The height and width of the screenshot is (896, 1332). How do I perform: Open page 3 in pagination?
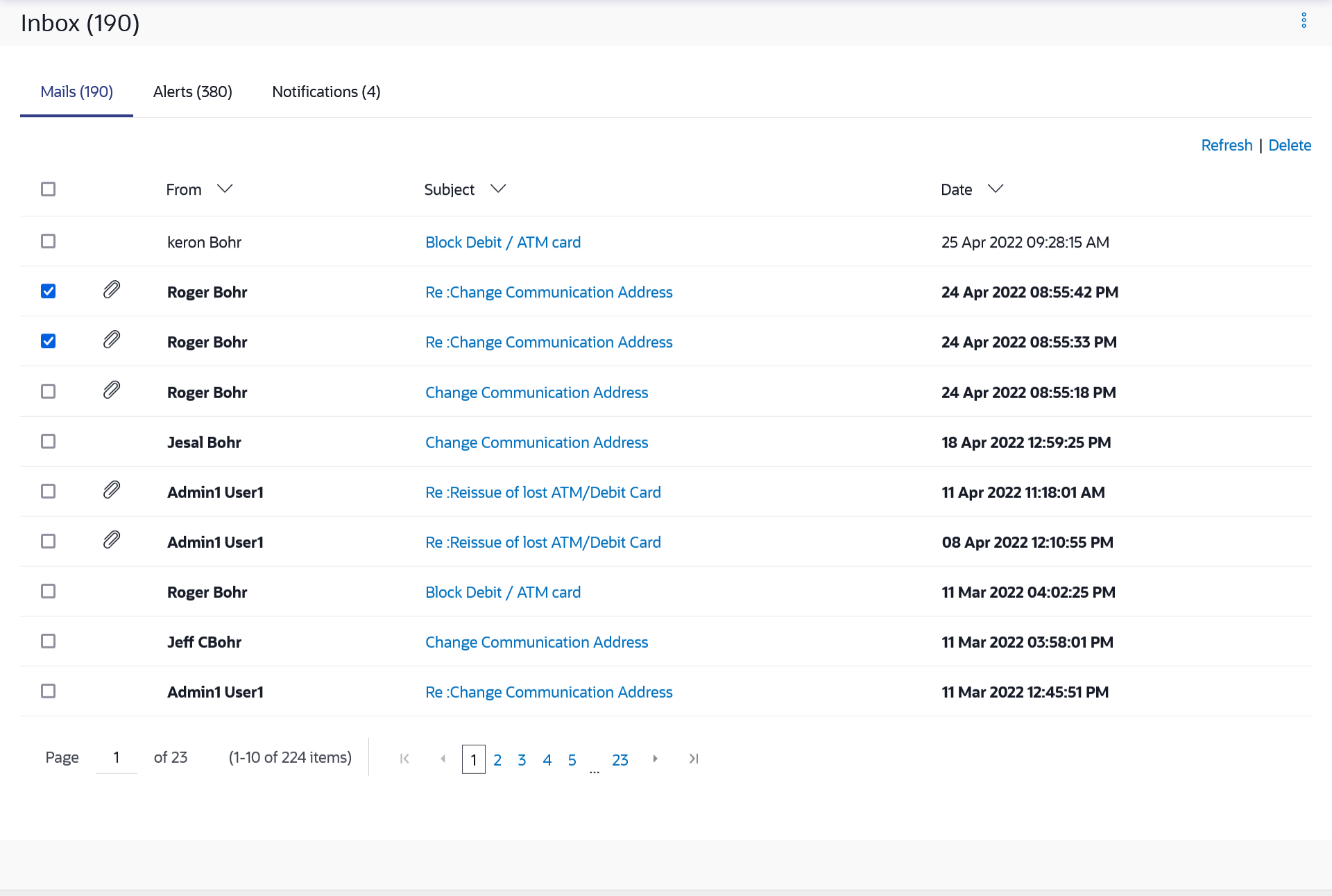522,760
